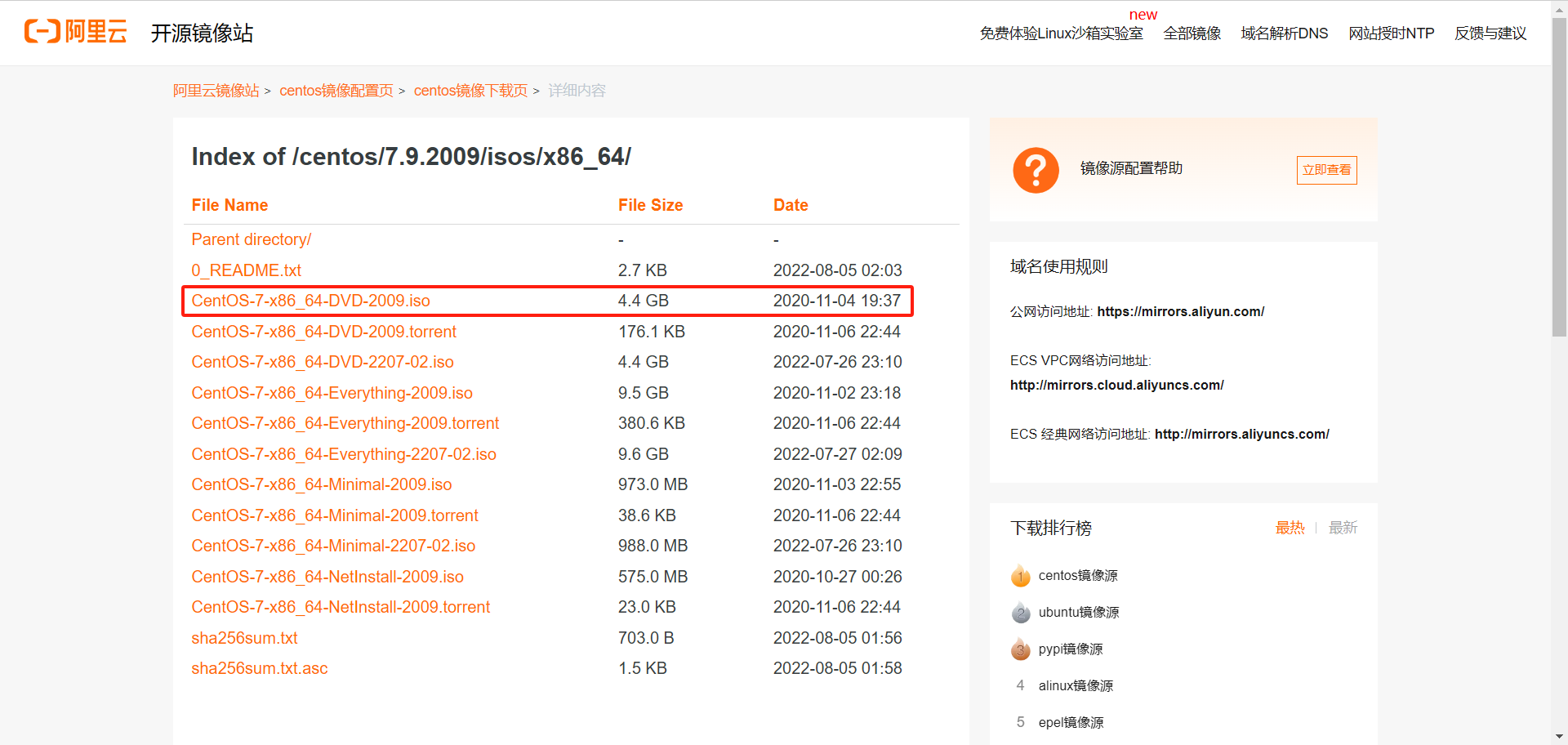
Task: Click the date 2022-08-05 02:03
Action: 837,270
